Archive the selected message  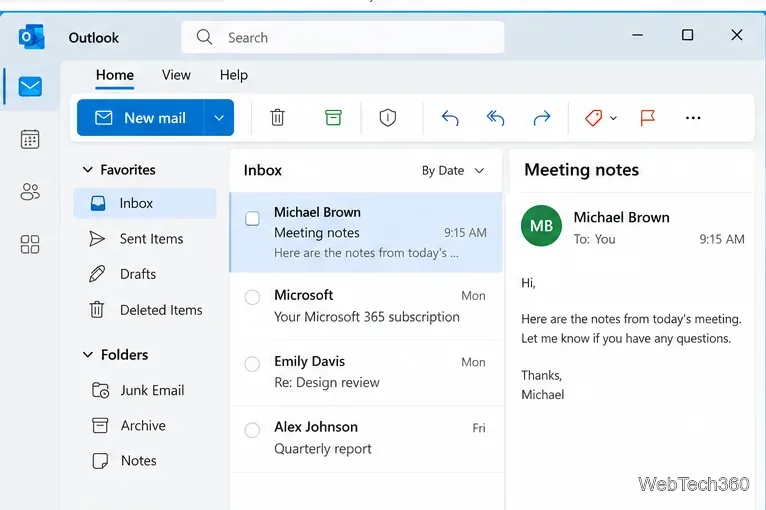tap(333, 118)
